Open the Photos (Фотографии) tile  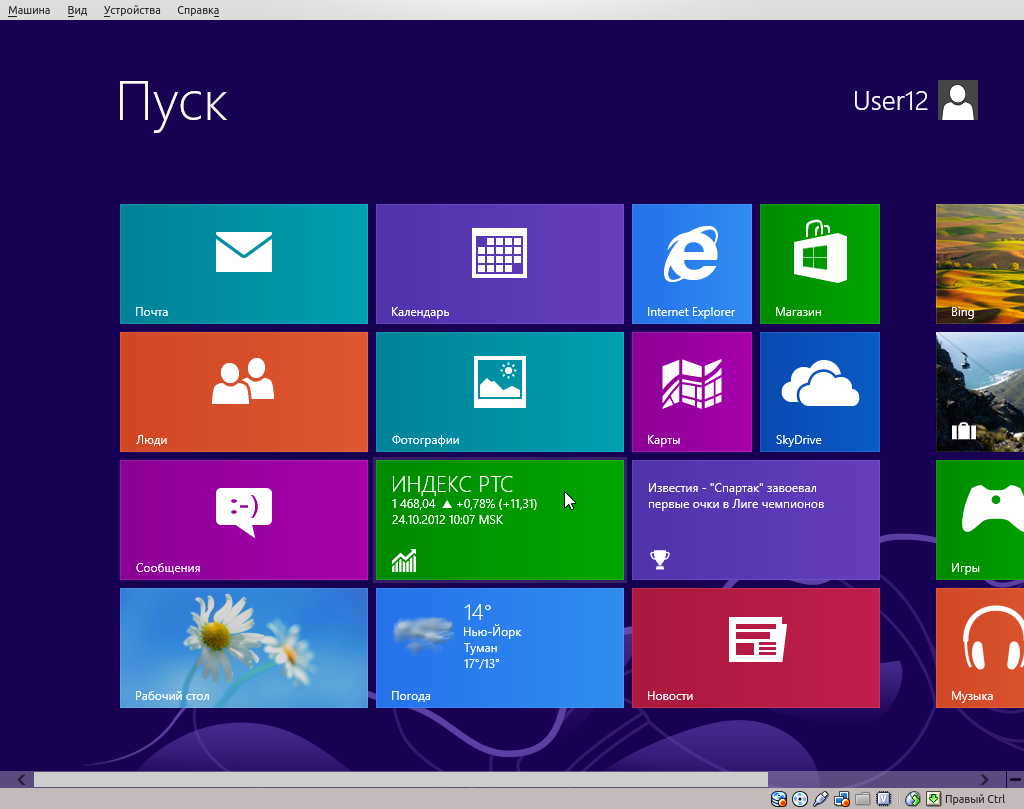[499, 392]
